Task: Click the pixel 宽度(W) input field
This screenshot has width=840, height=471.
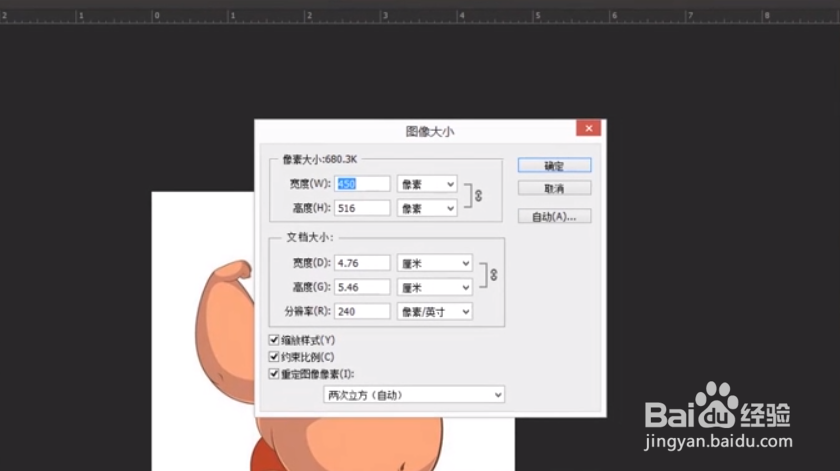Action: (362, 184)
